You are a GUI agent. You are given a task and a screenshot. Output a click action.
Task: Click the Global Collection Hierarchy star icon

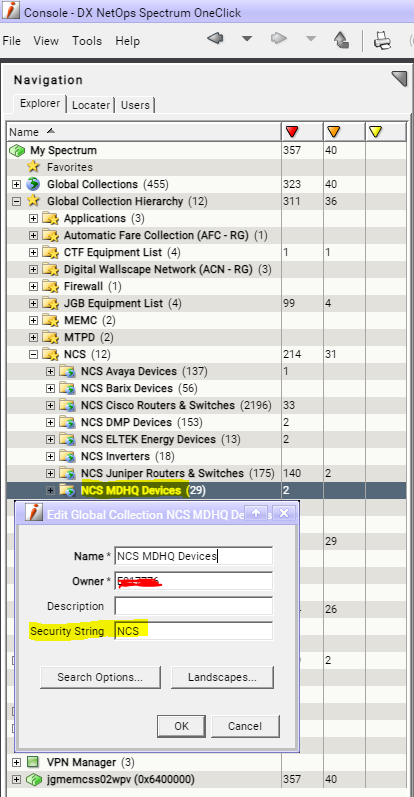pos(33,201)
